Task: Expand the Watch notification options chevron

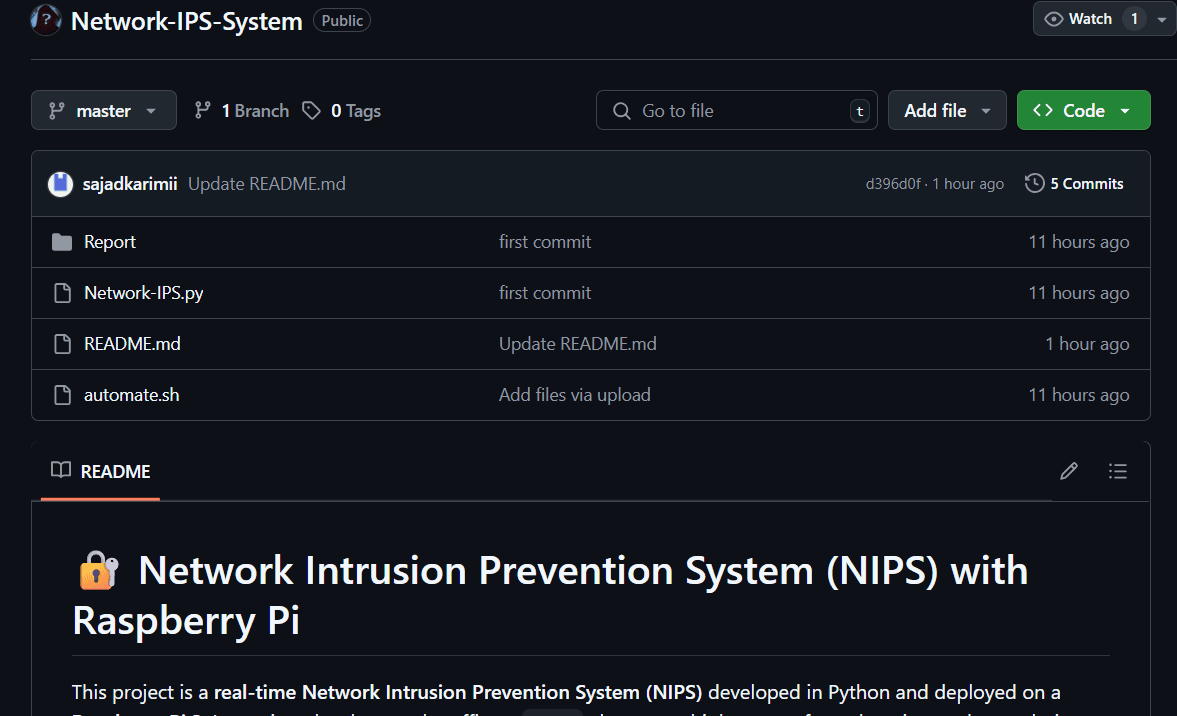Action: click(x=1162, y=18)
